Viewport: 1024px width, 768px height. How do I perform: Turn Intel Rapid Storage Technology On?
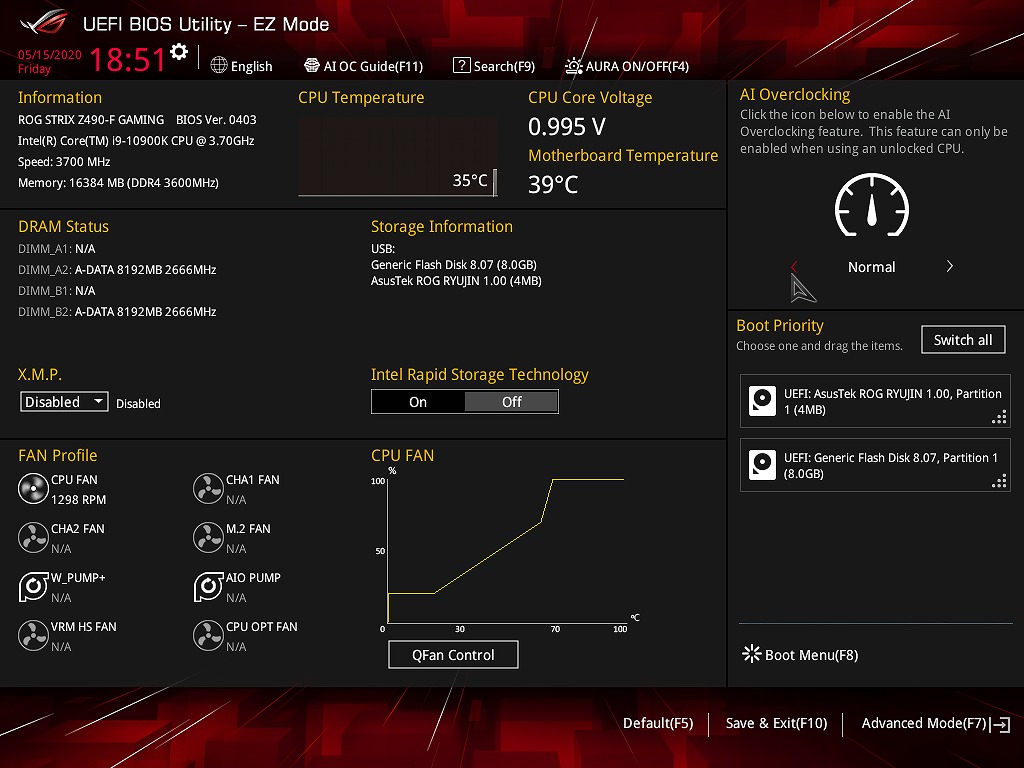pyautogui.click(x=418, y=402)
